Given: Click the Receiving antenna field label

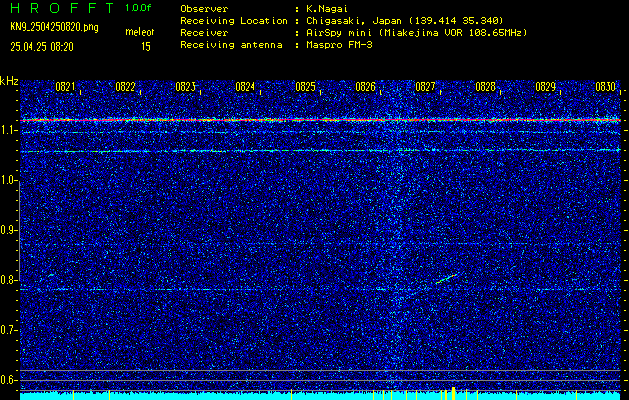Looking at the screenshot, I should pyautogui.click(x=231, y=45).
